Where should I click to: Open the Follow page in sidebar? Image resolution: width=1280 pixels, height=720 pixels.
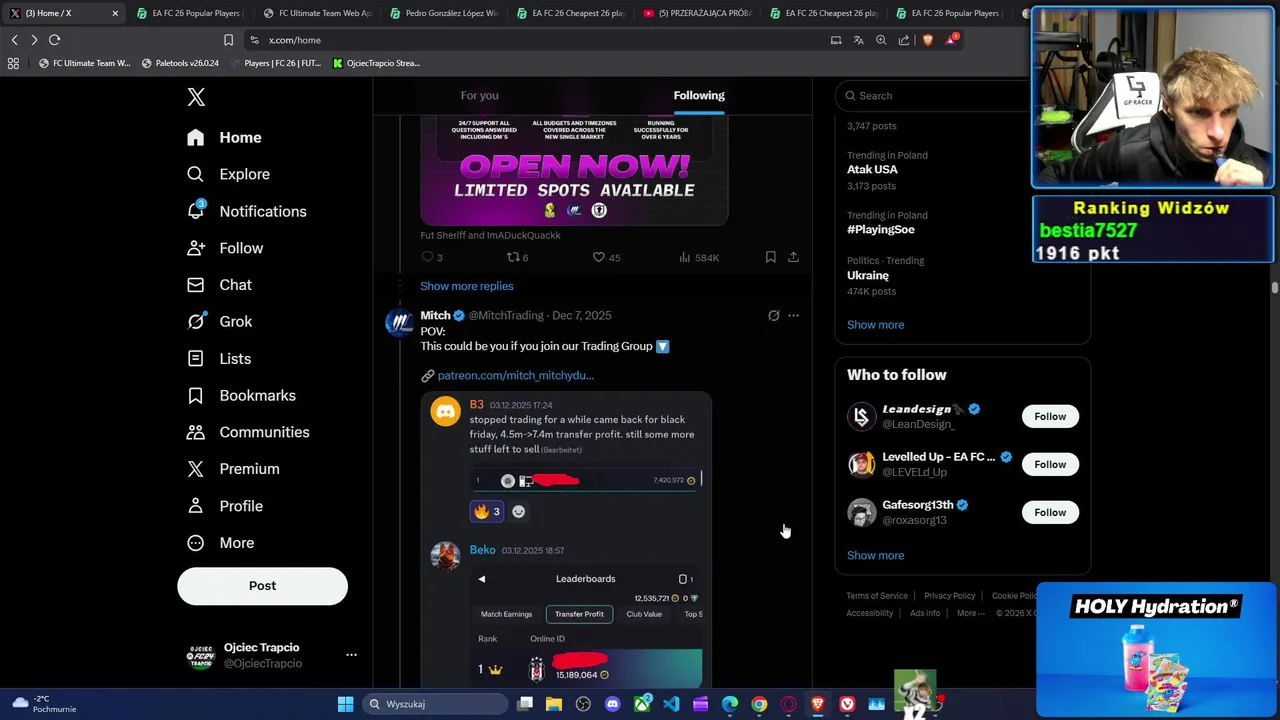pyautogui.click(x=225, y=248)
